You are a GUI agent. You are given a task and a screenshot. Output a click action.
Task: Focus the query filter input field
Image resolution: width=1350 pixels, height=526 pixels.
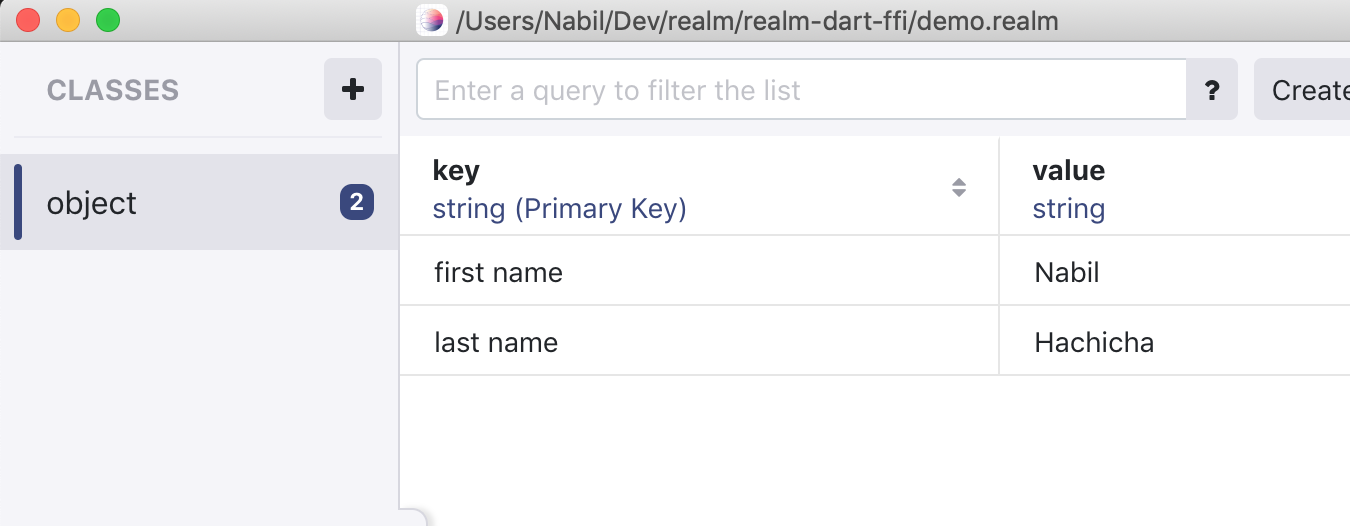coord(802,90)
